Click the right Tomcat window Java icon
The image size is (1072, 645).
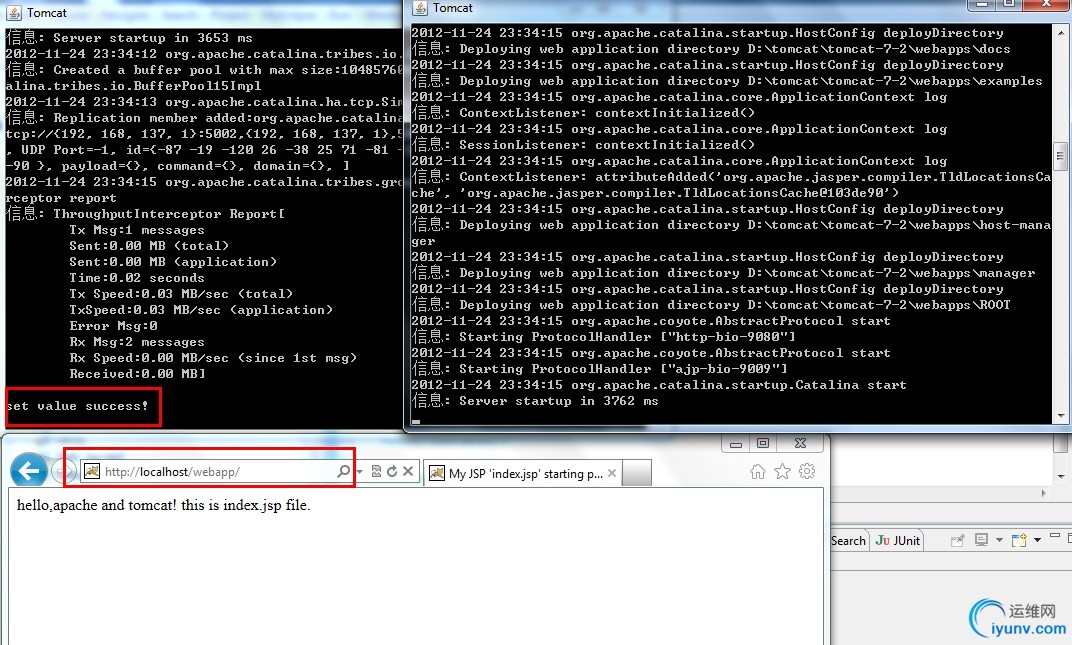click(x=420, y=8)
